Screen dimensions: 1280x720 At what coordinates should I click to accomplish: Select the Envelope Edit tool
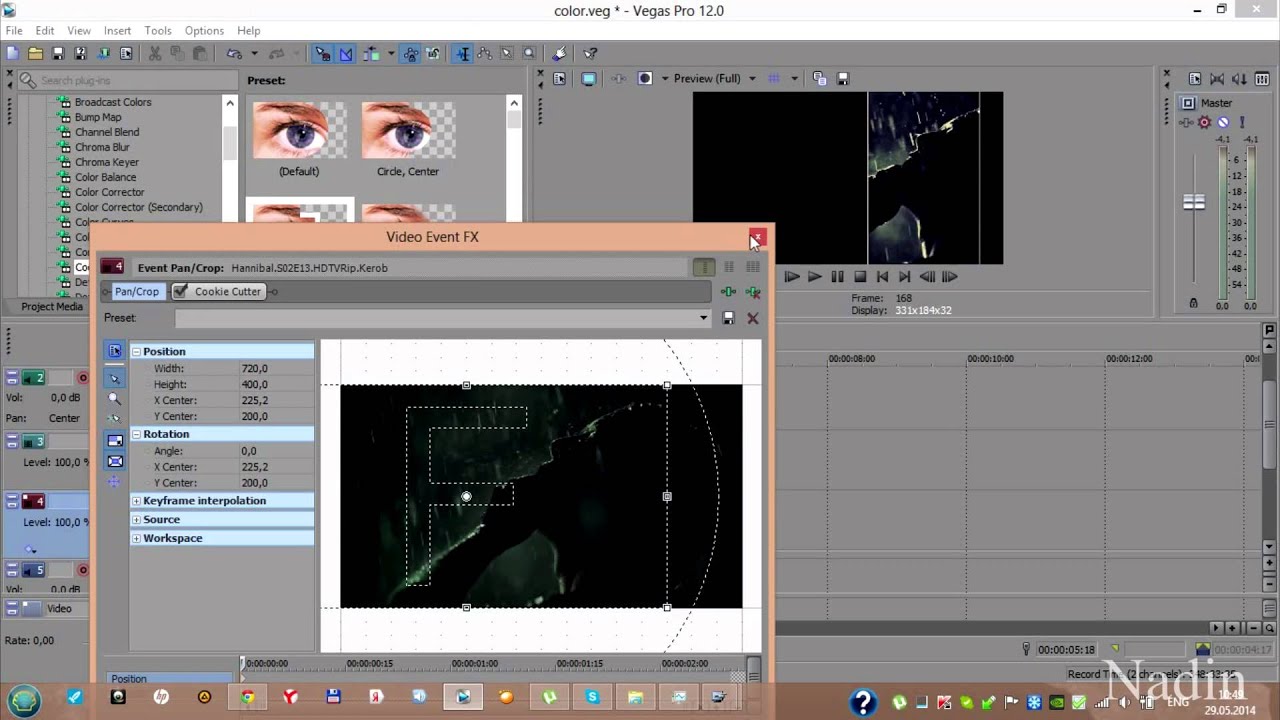pos(485,54)
